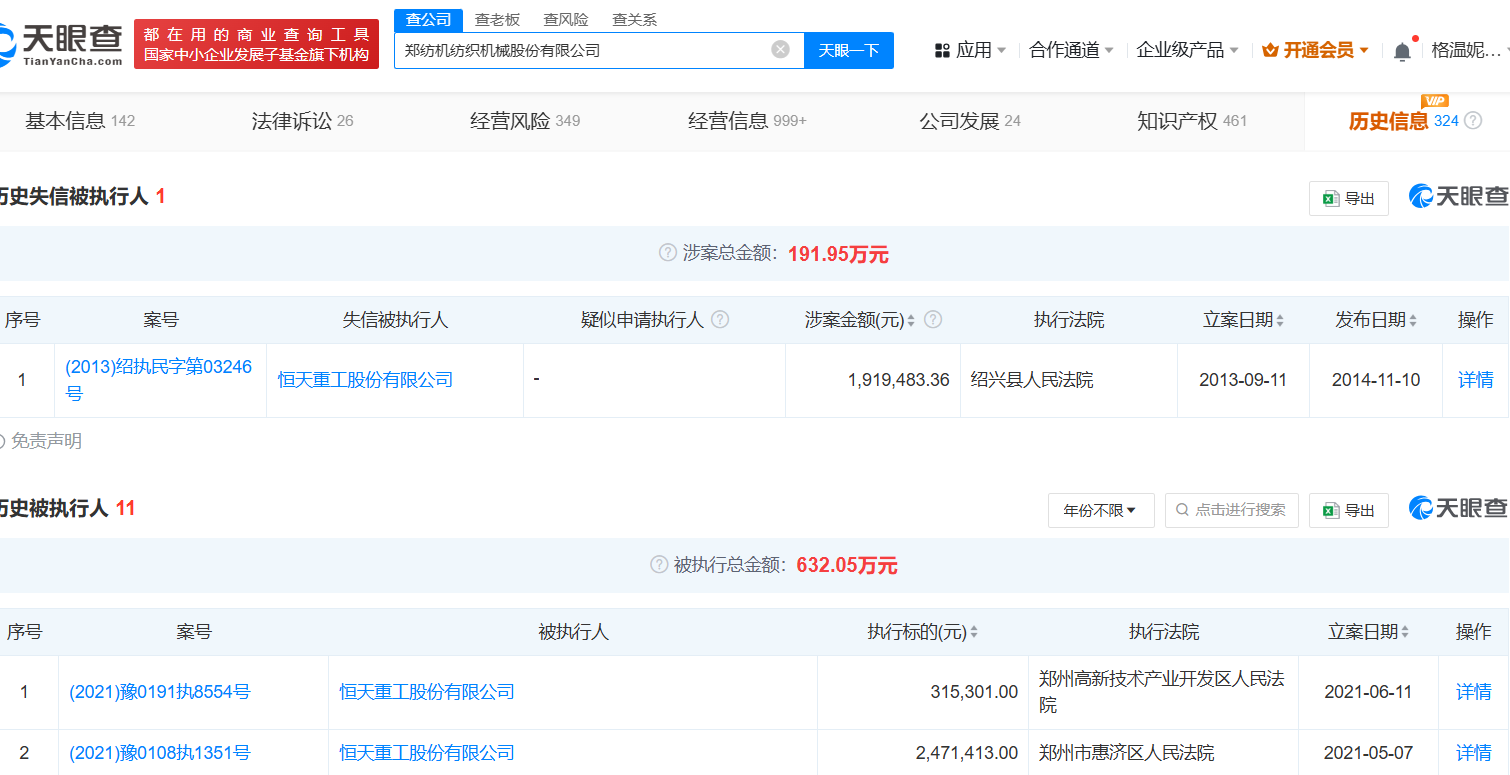The height and width of the screenshot is (775, 1510).
Task: Click amount 1,919,483.36 cell
Action: (873, 380)
